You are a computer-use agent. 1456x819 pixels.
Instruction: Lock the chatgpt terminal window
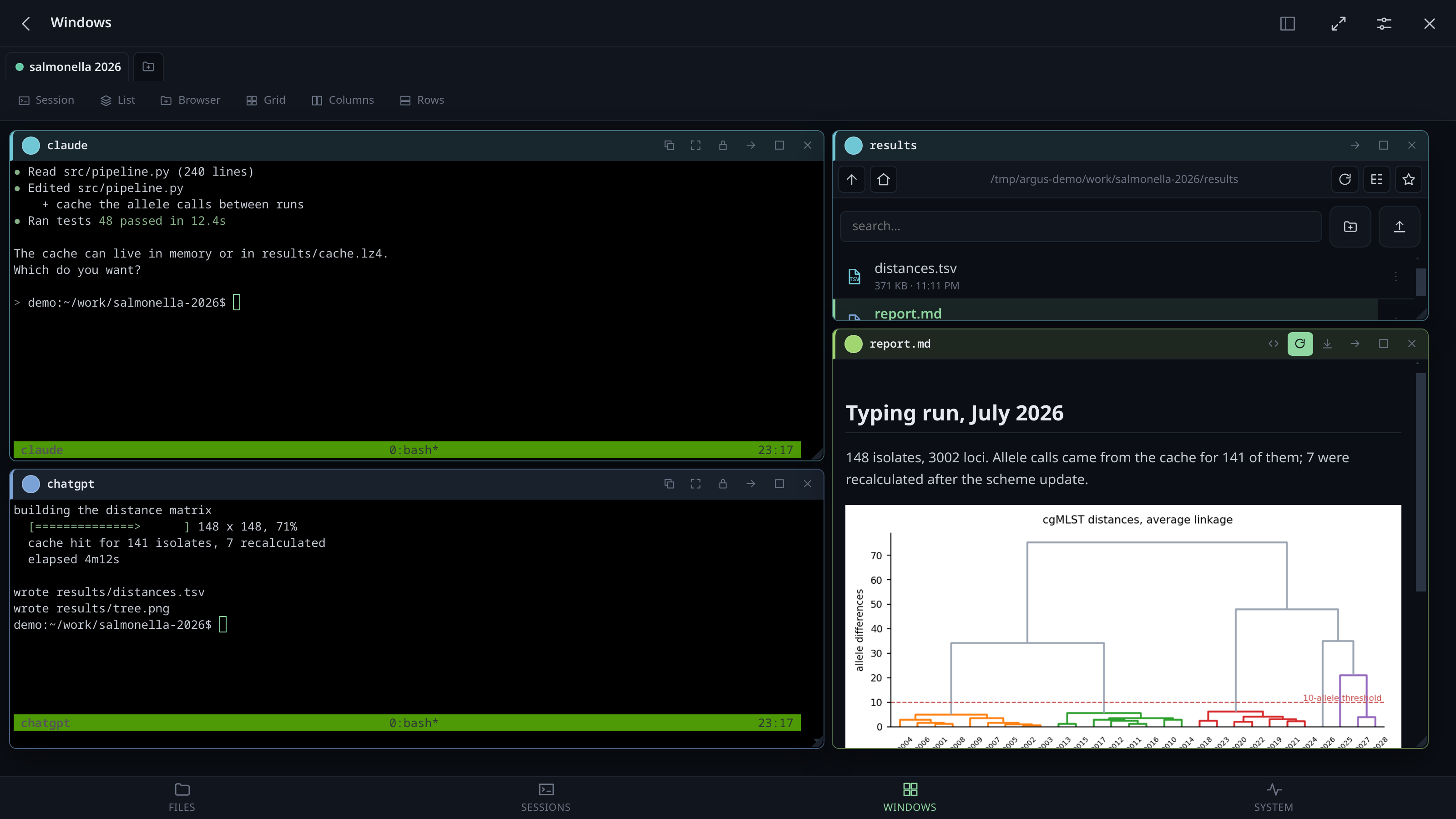click(x=723, y=484)
